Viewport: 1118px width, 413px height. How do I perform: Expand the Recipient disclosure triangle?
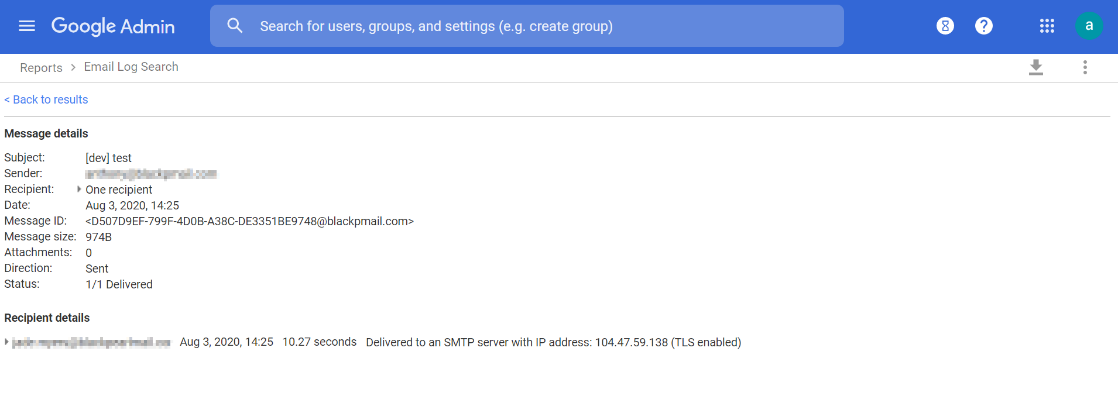point(79,189)
